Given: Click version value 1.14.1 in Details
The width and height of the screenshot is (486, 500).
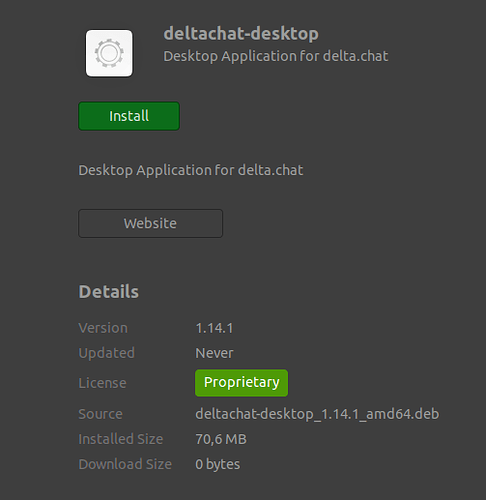Looking at the screenshot, I should (214, 328).
